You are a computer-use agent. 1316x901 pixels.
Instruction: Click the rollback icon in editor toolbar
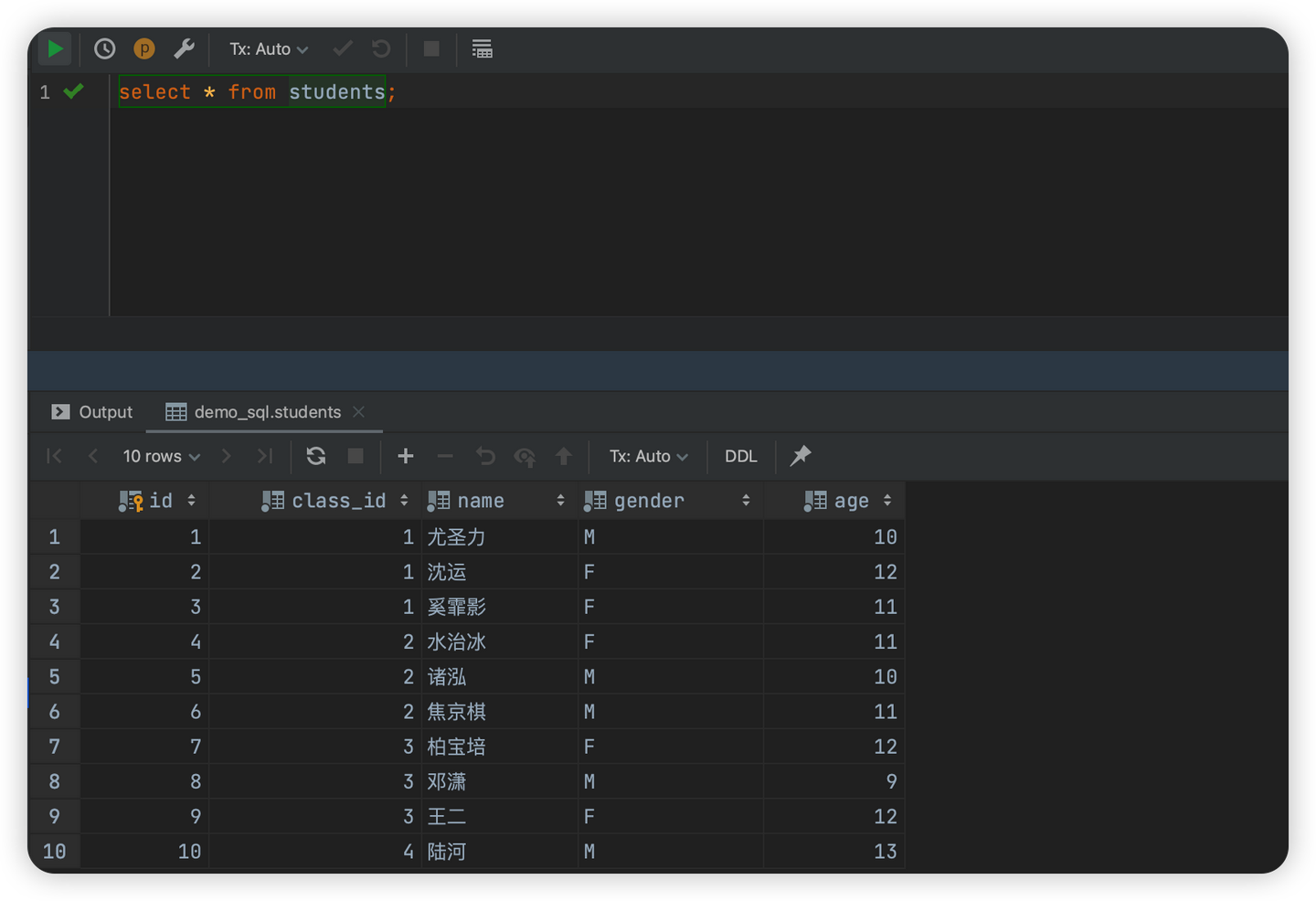pos(381,48)
